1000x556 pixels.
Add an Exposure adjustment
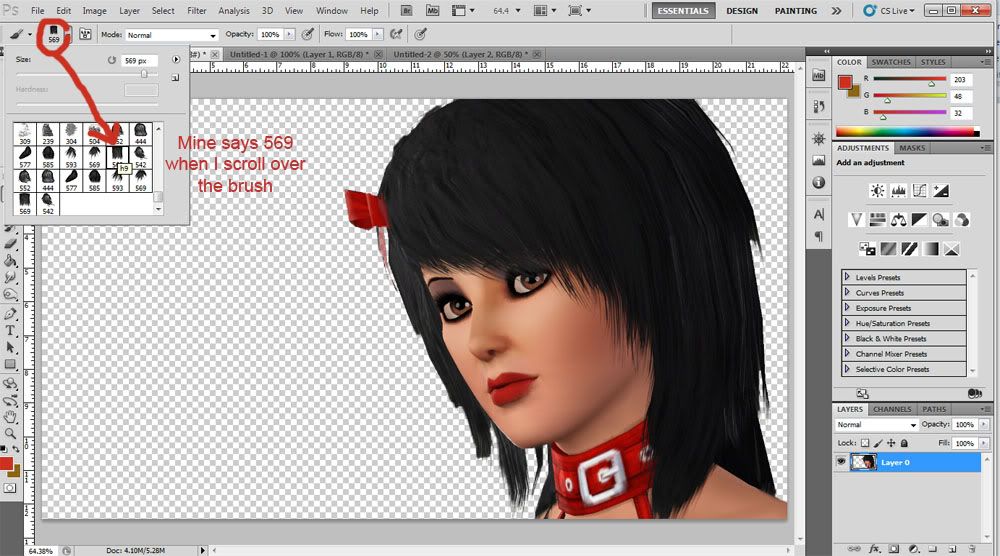tap(940, 191)
